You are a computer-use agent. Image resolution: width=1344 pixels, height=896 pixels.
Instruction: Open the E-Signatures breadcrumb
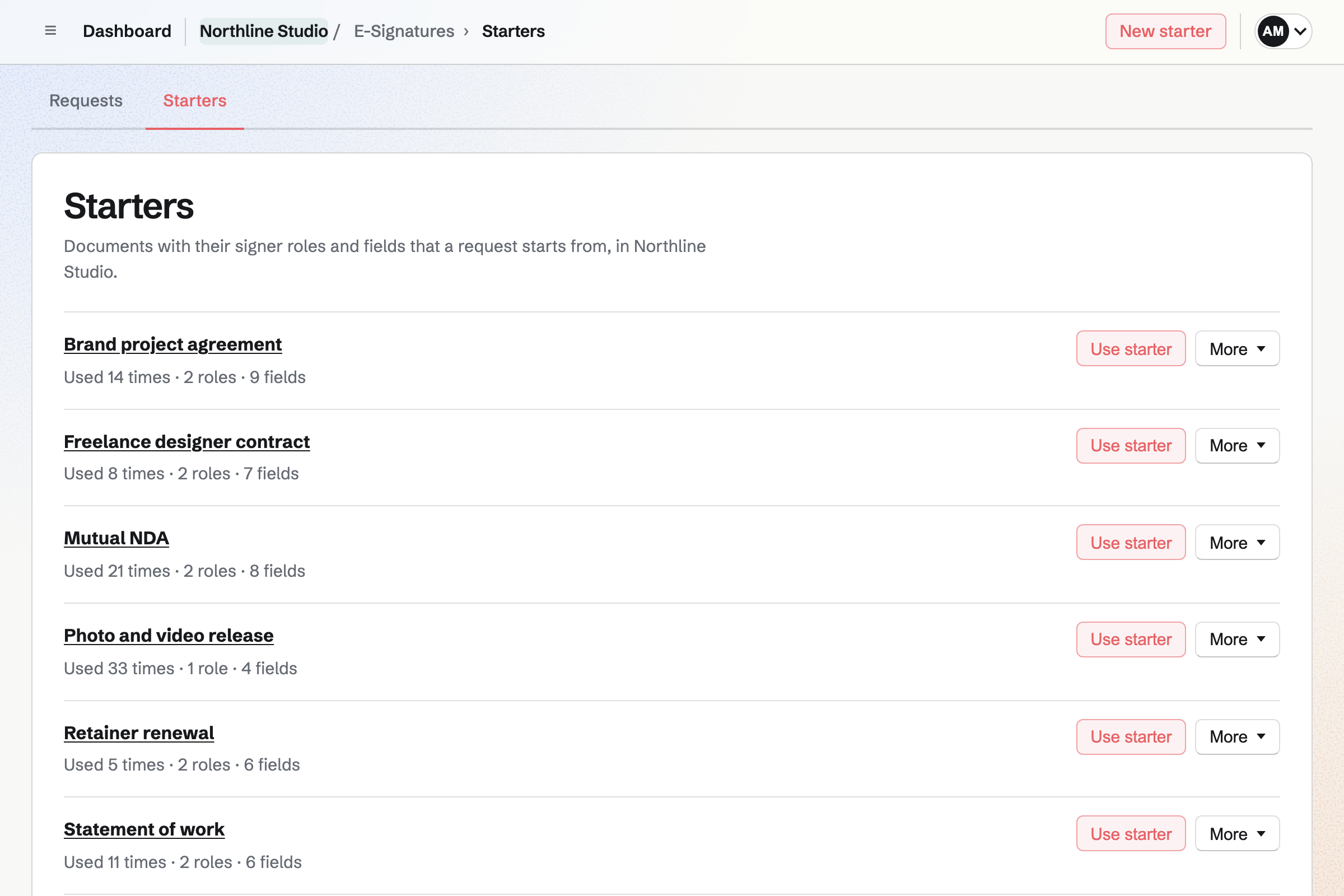404,31
